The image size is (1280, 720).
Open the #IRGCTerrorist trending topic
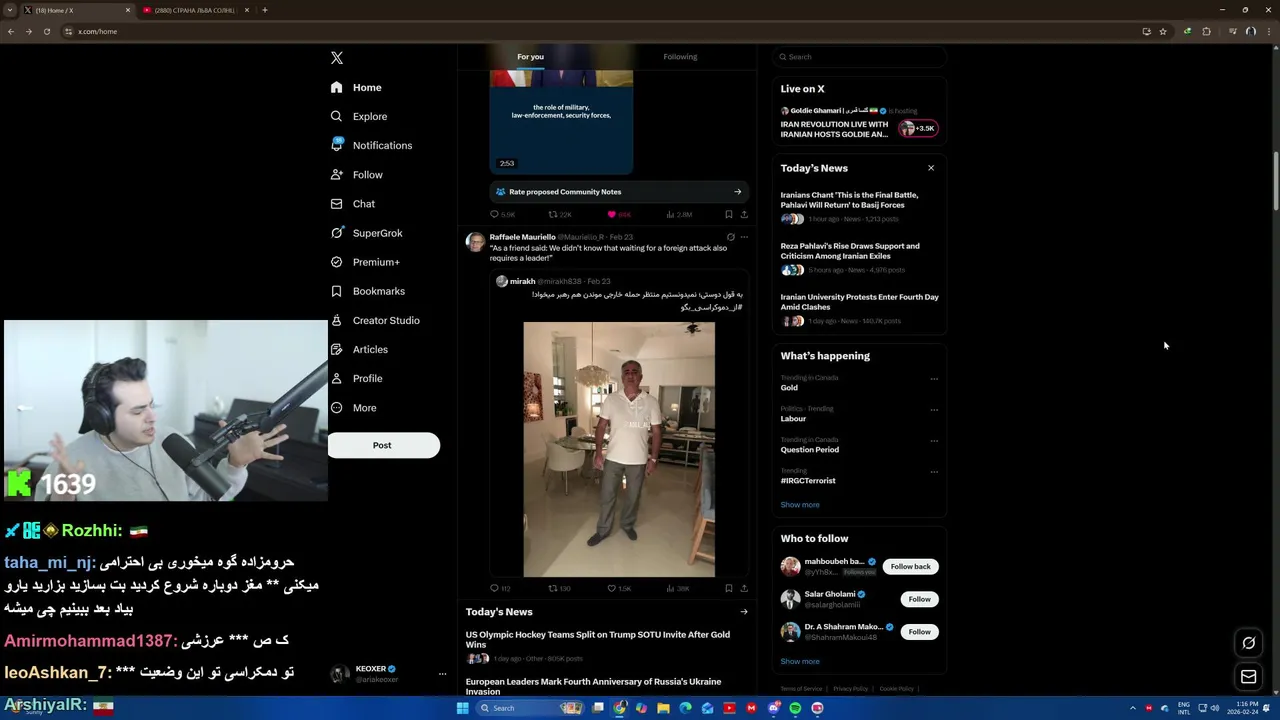coord(808,481)
